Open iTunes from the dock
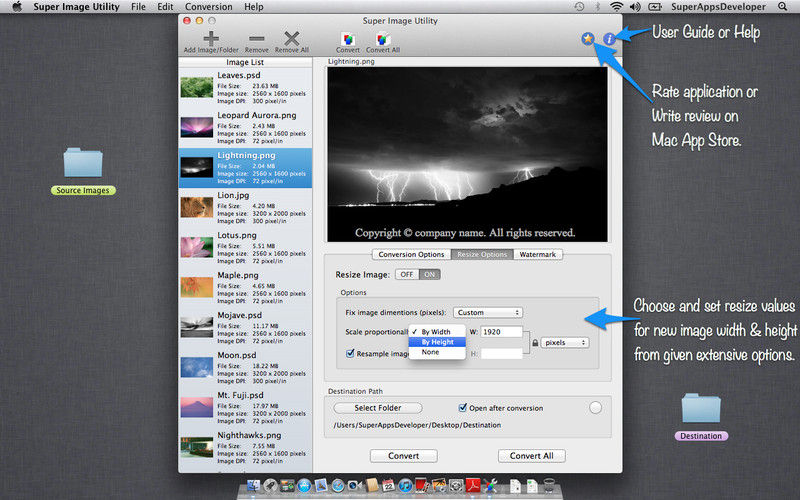The image size is (800, 500). tap(405, 485)
